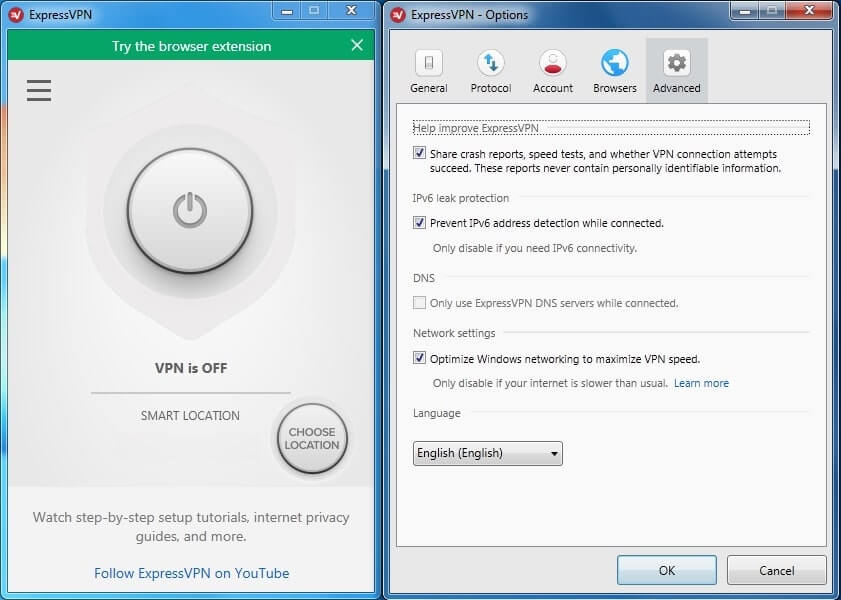Click the Help improve ExpressVPN heading
Screen dimensions: 841x600
tap(475, 128)
